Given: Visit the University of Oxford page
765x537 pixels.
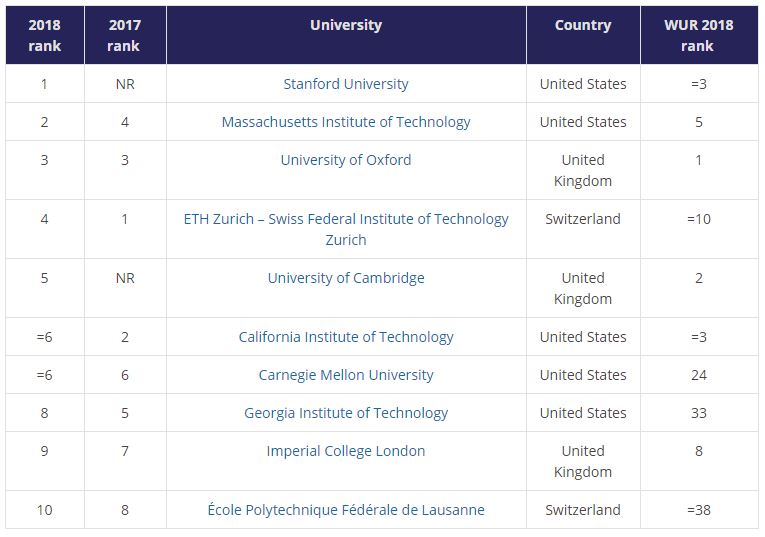Looking at the screenshot, I should (346, 160).
